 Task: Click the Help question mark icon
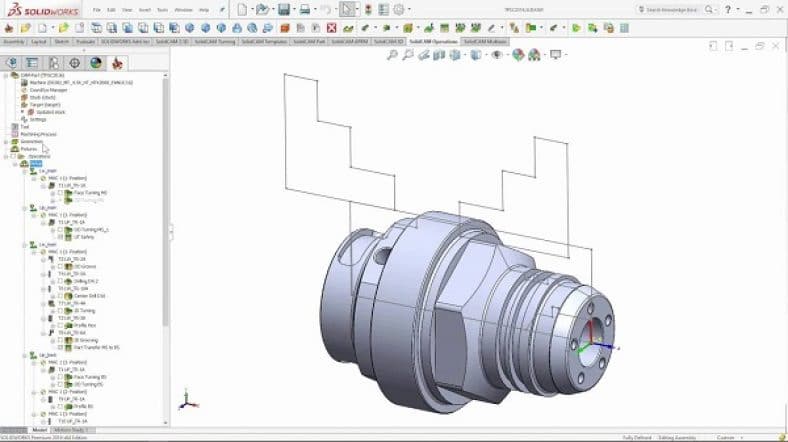coord(728,10)
